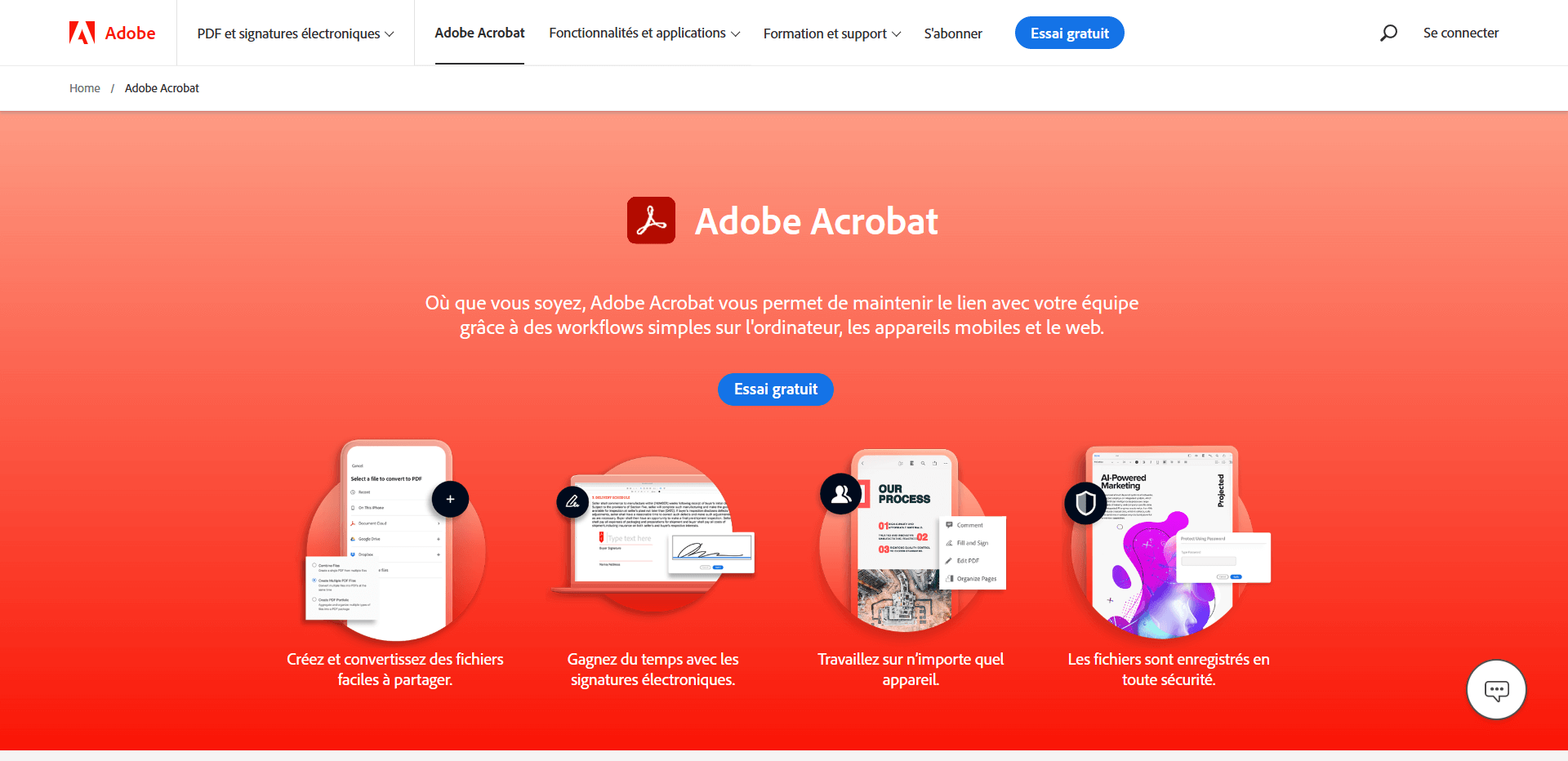Expand Fonctionnalités et applications menu

click(x=644, y=33)
